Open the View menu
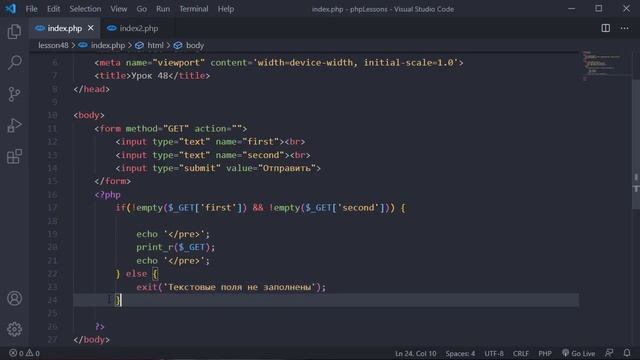 pyautogui.click(x=118, y=9)
